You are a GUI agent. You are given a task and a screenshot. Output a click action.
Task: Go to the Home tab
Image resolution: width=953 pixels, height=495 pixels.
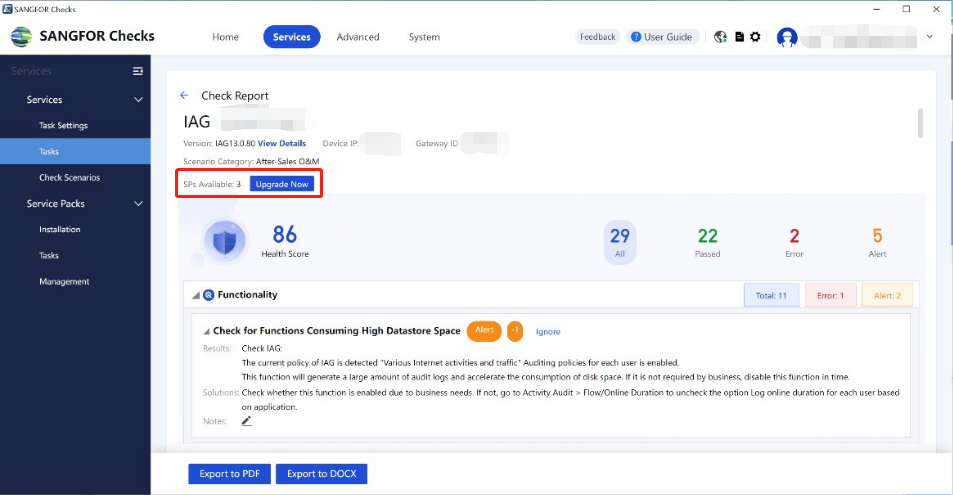[225, 37]
